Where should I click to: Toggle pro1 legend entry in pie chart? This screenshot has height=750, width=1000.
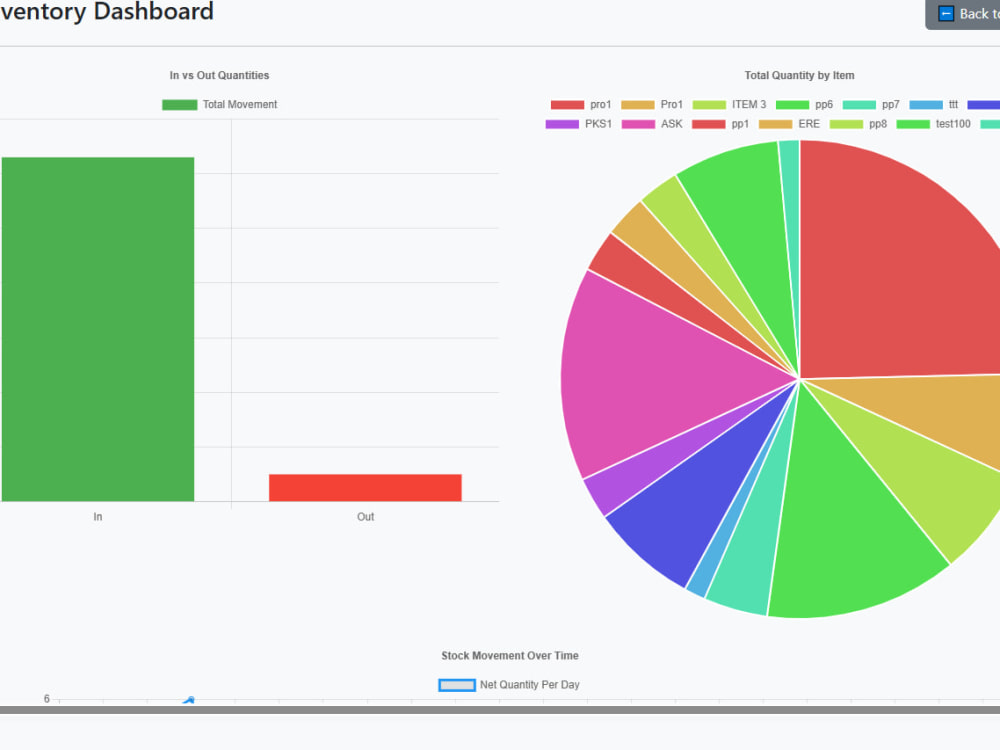tap(581, 105)
